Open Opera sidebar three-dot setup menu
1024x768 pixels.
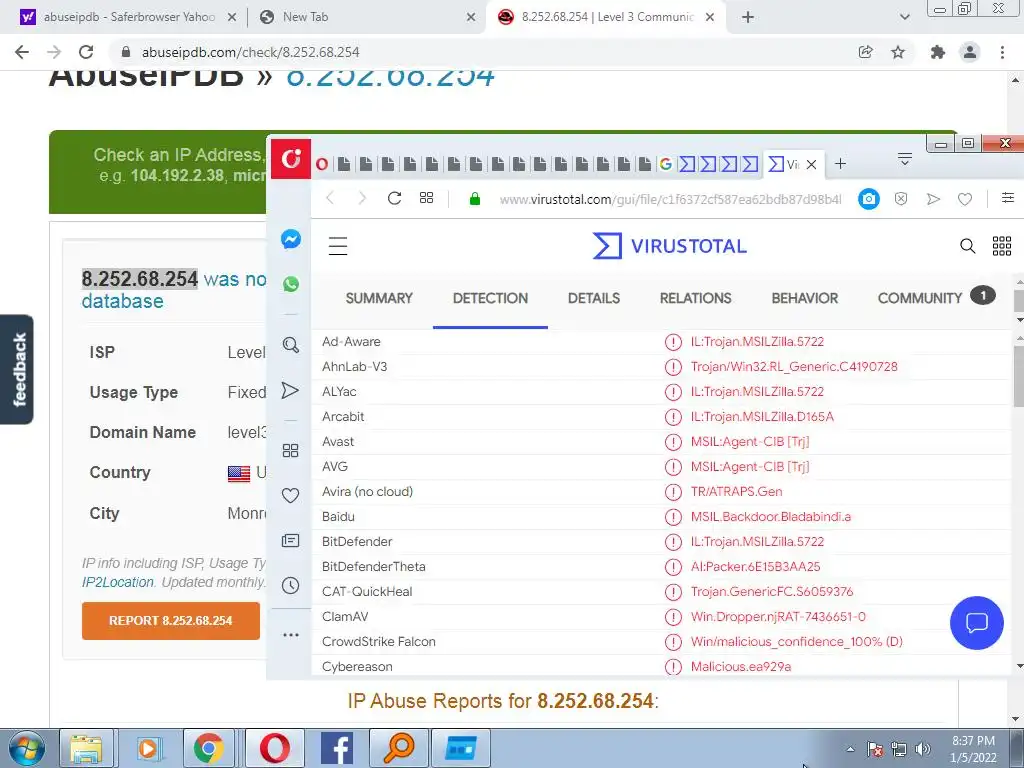pyautogui.click(x=291, y=635)
